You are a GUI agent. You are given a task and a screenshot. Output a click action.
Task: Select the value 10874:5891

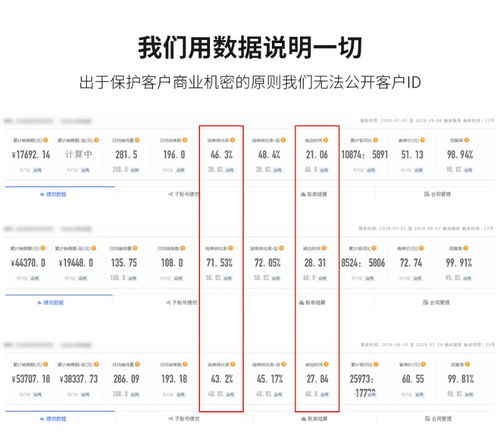(365, 155)
